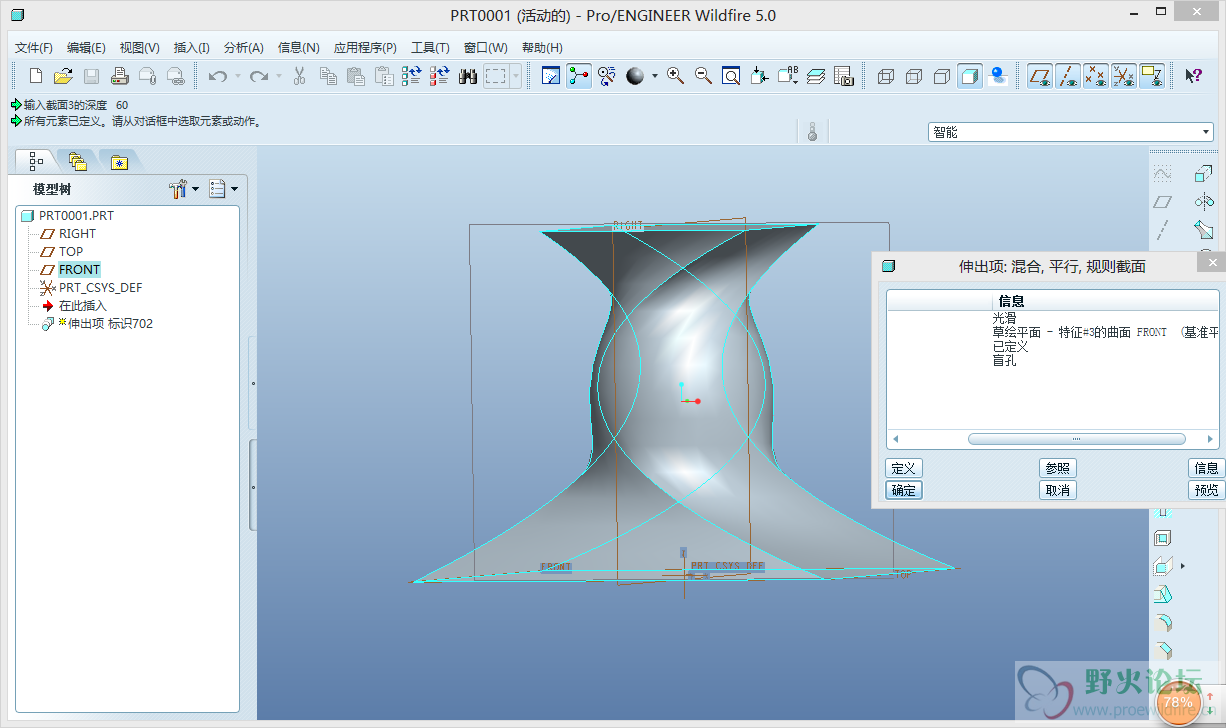Click the Reorient view icon
The width and height of the screenshot is (1226, 728).
click(759, 76)
